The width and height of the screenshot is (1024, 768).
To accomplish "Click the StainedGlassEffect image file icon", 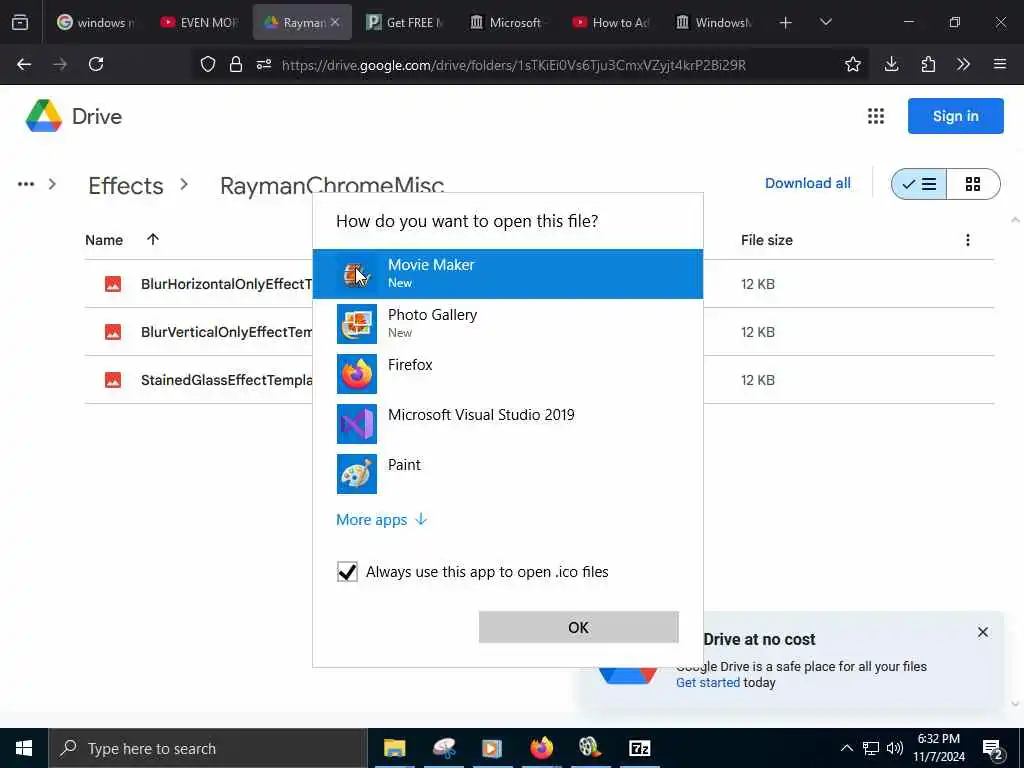I will 113,379.
